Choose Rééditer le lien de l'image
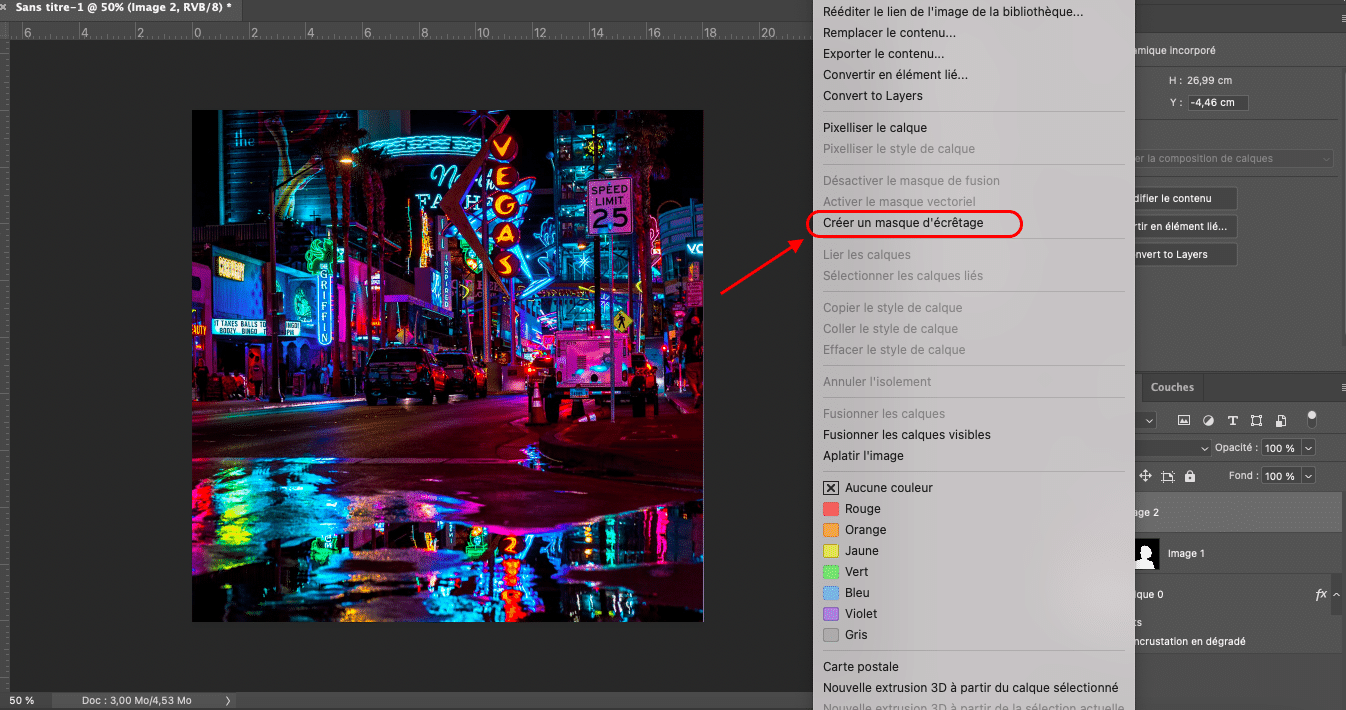1346x710 pixels. pos(952,12)
